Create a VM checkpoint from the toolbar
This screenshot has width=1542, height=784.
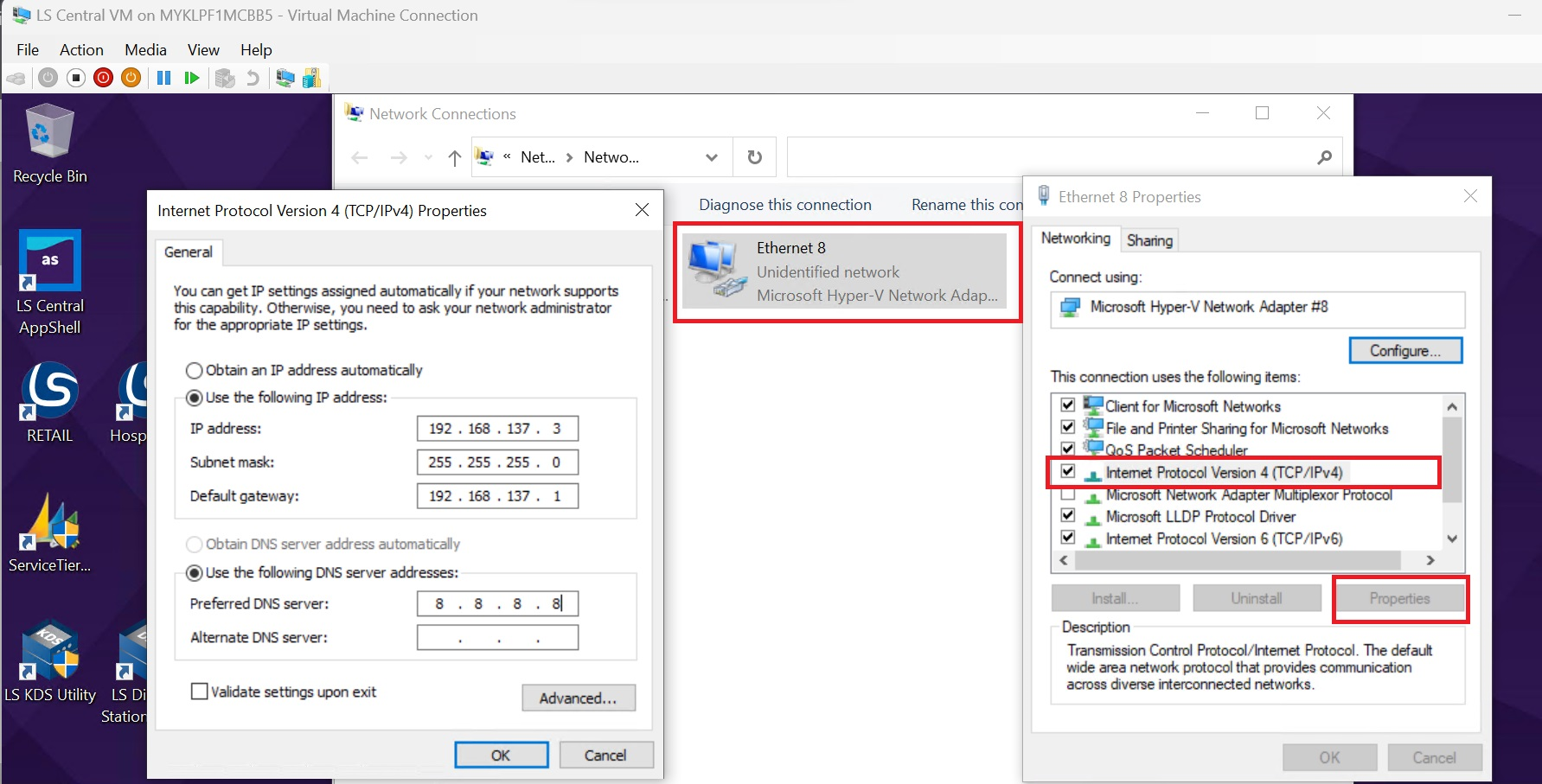coord(225,78)
